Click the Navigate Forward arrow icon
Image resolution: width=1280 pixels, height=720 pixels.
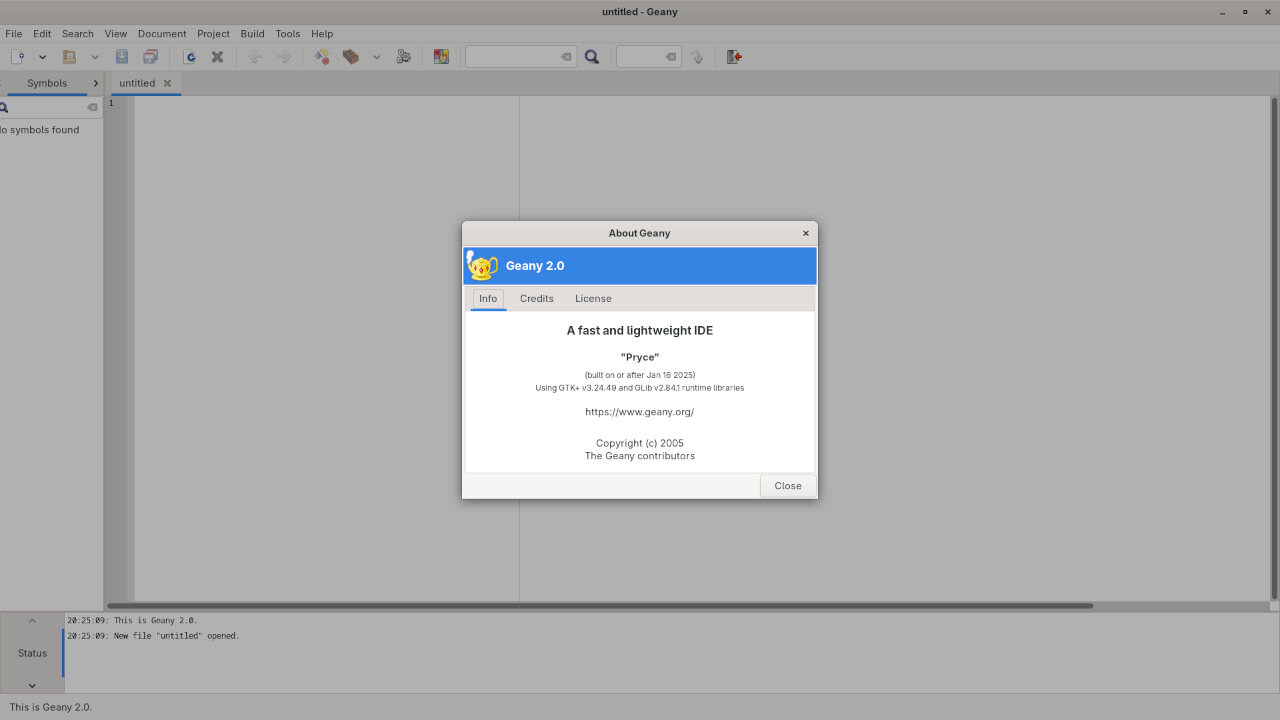pyautogui.click(x=284, y=57)
